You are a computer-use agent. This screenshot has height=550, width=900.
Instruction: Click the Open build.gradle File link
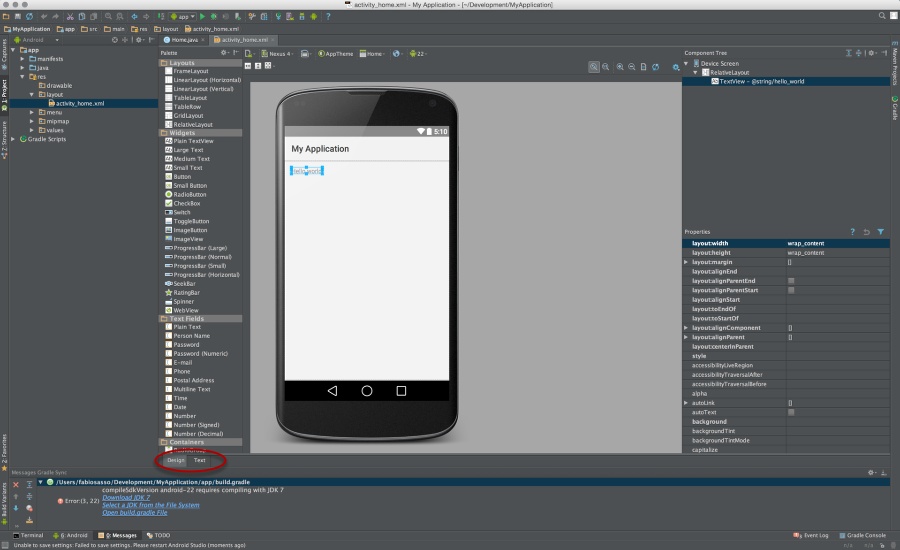[x=135, y=512]
